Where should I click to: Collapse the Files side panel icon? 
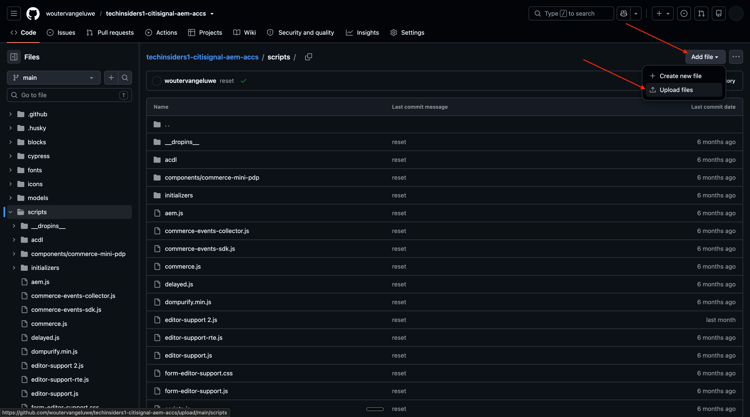14,57
